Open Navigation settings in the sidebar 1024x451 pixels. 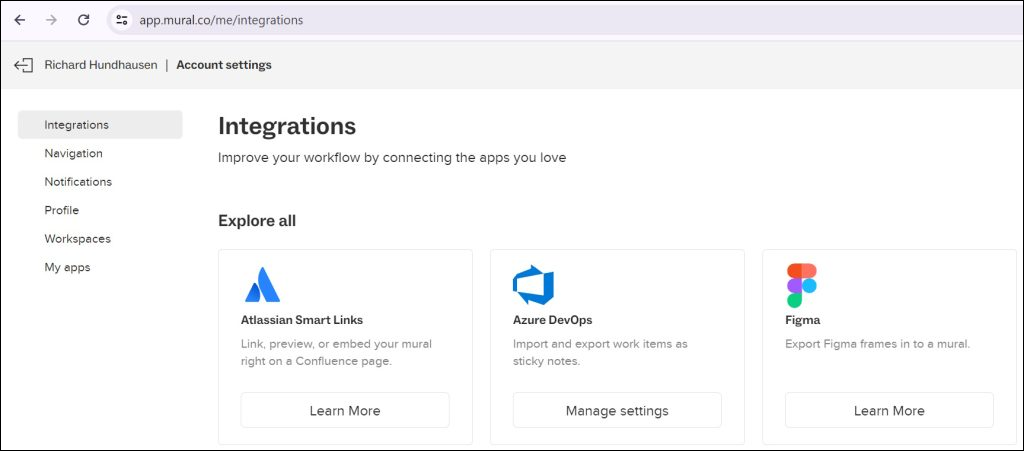[73, 153]
